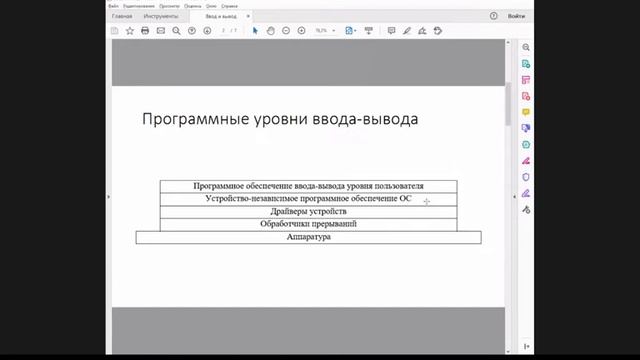Activate the hand pan tool
The height and width of the screenshot is (360, 640).
[x=271, y=31]
